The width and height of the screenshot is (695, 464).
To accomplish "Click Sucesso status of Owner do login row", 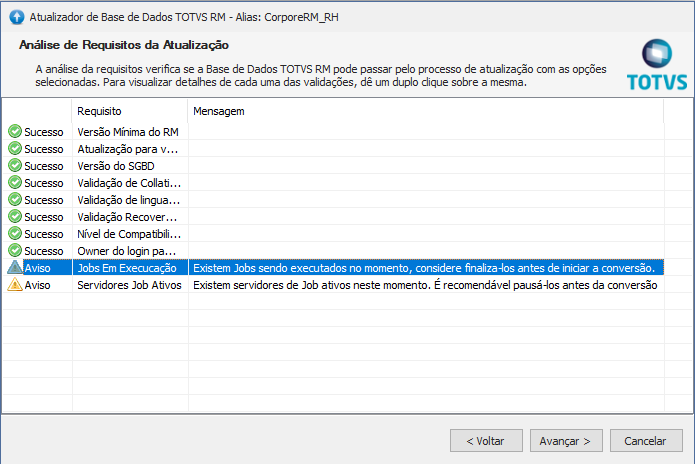I will (x=43, y=251).
